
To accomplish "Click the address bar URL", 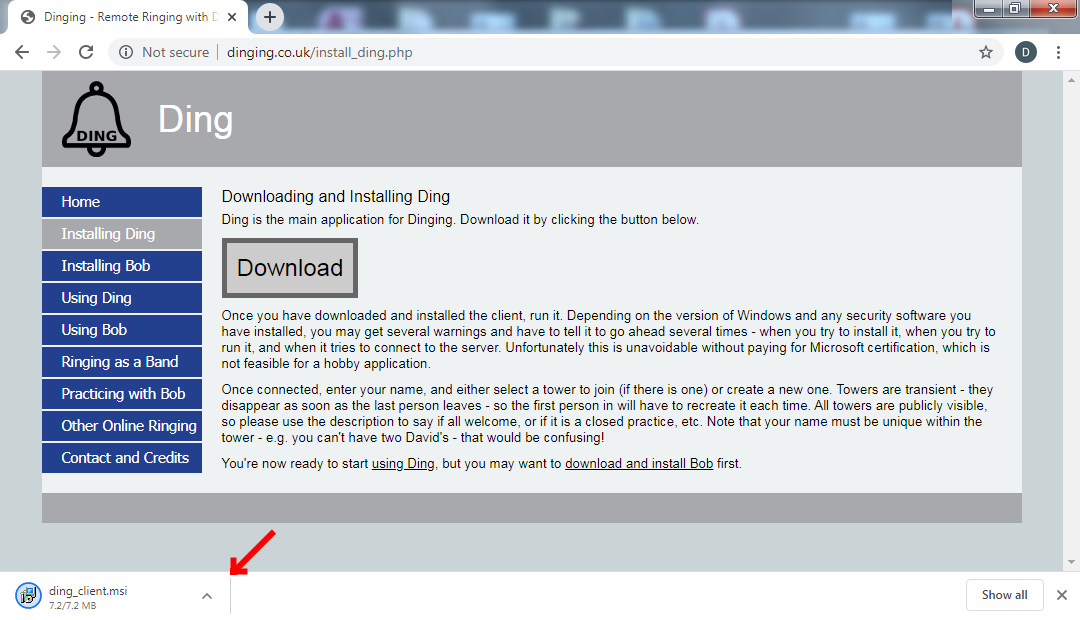I will point(320,52).
